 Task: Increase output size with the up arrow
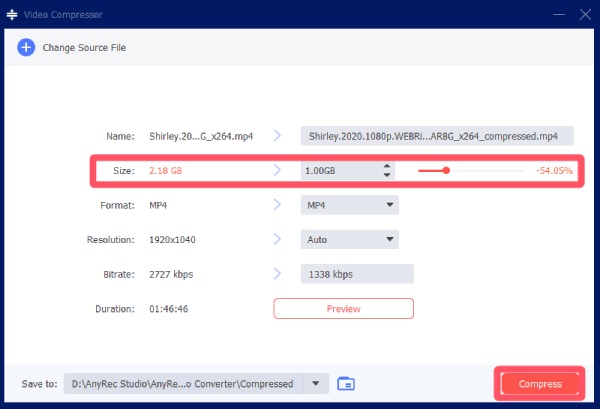pyautogui.click(x=387, y=166)
